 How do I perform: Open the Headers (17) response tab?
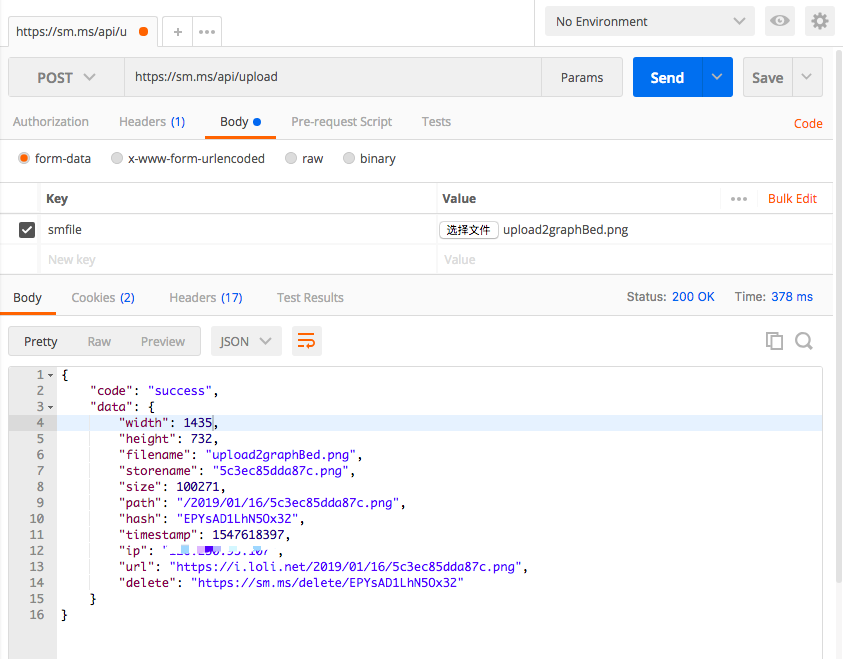pos(205,297)
